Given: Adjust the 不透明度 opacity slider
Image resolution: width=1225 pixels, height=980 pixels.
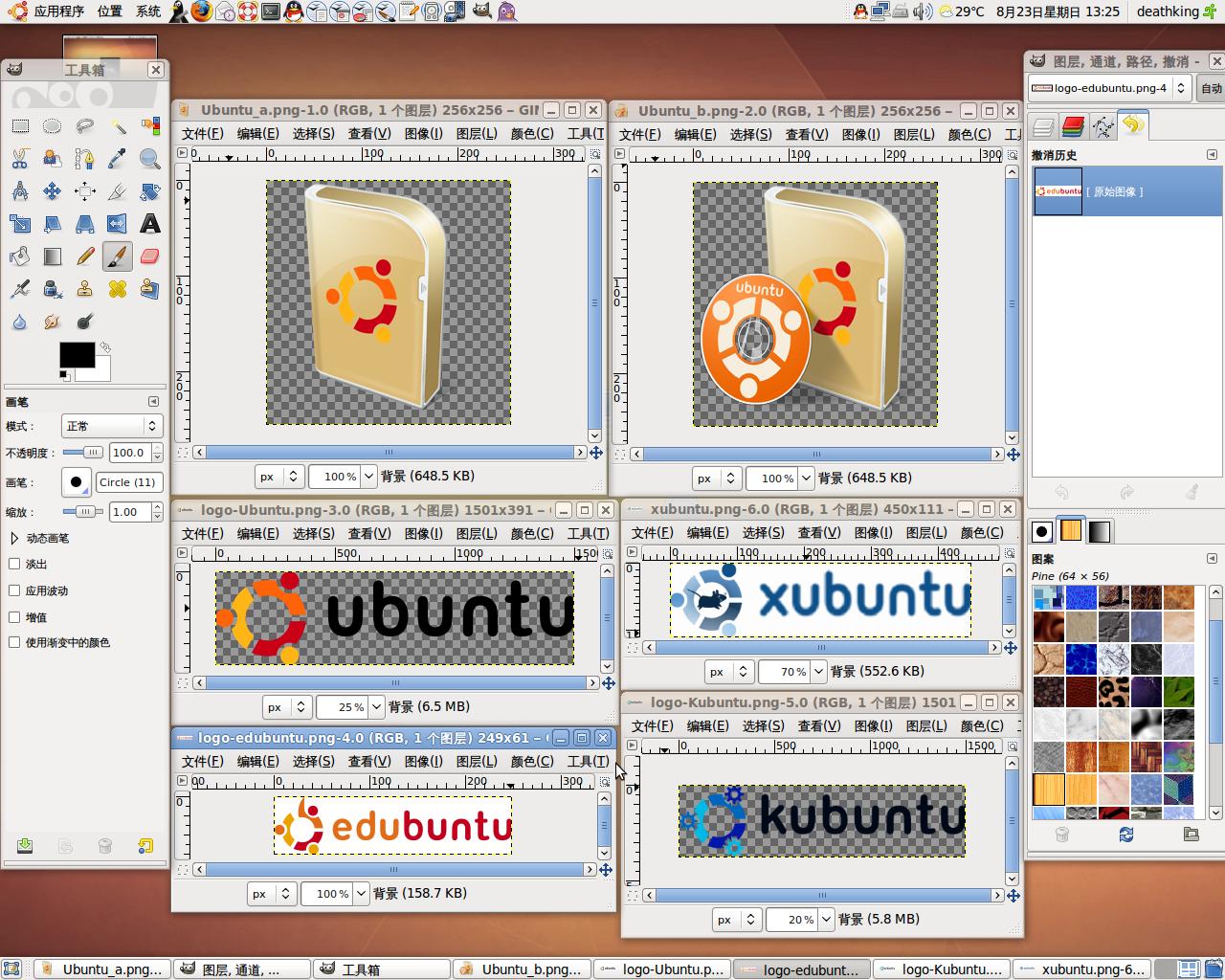Looking at the screenshot, I should coord(83,453).
